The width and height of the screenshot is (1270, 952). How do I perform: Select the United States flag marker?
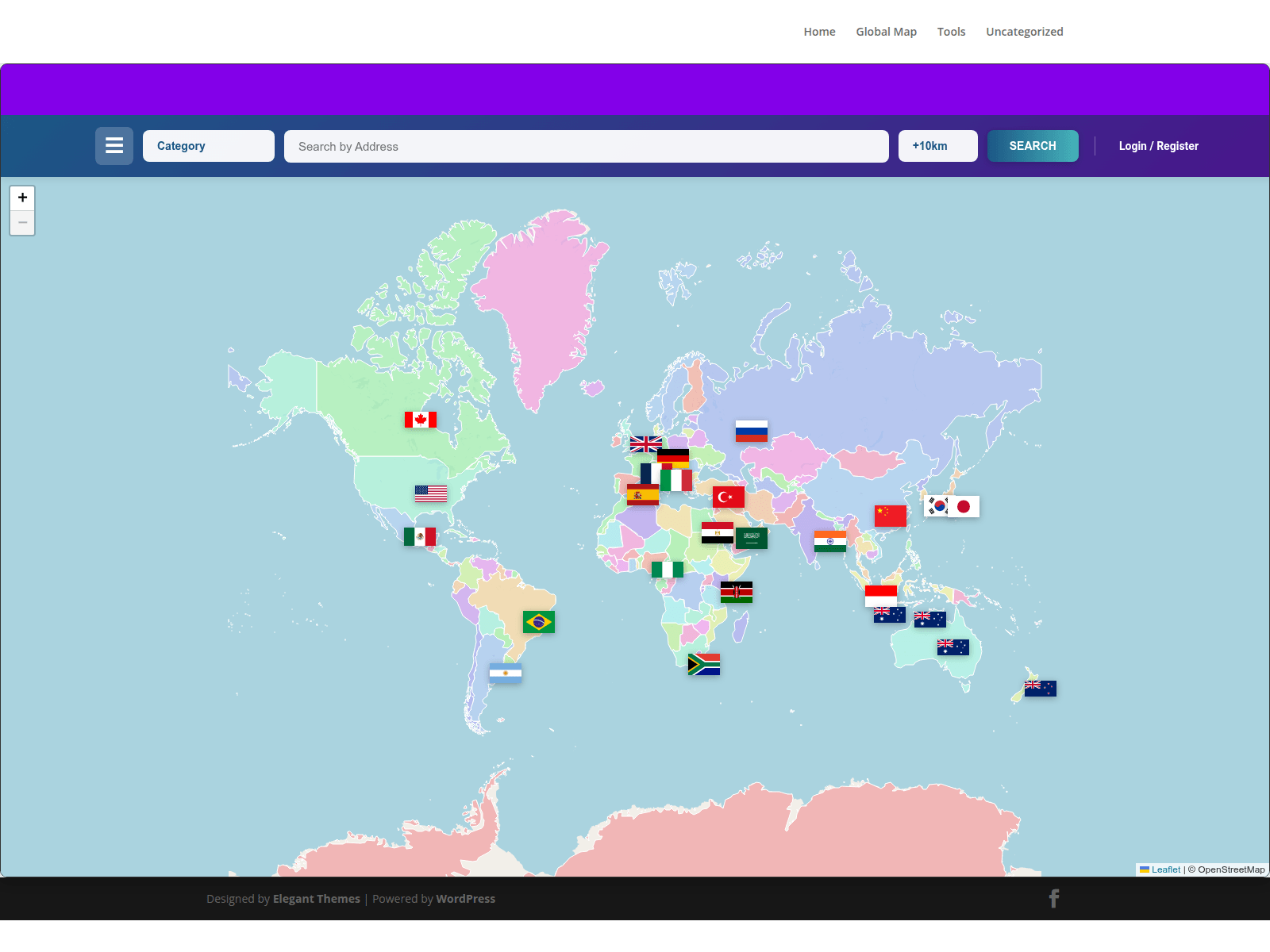pos(431,493)
